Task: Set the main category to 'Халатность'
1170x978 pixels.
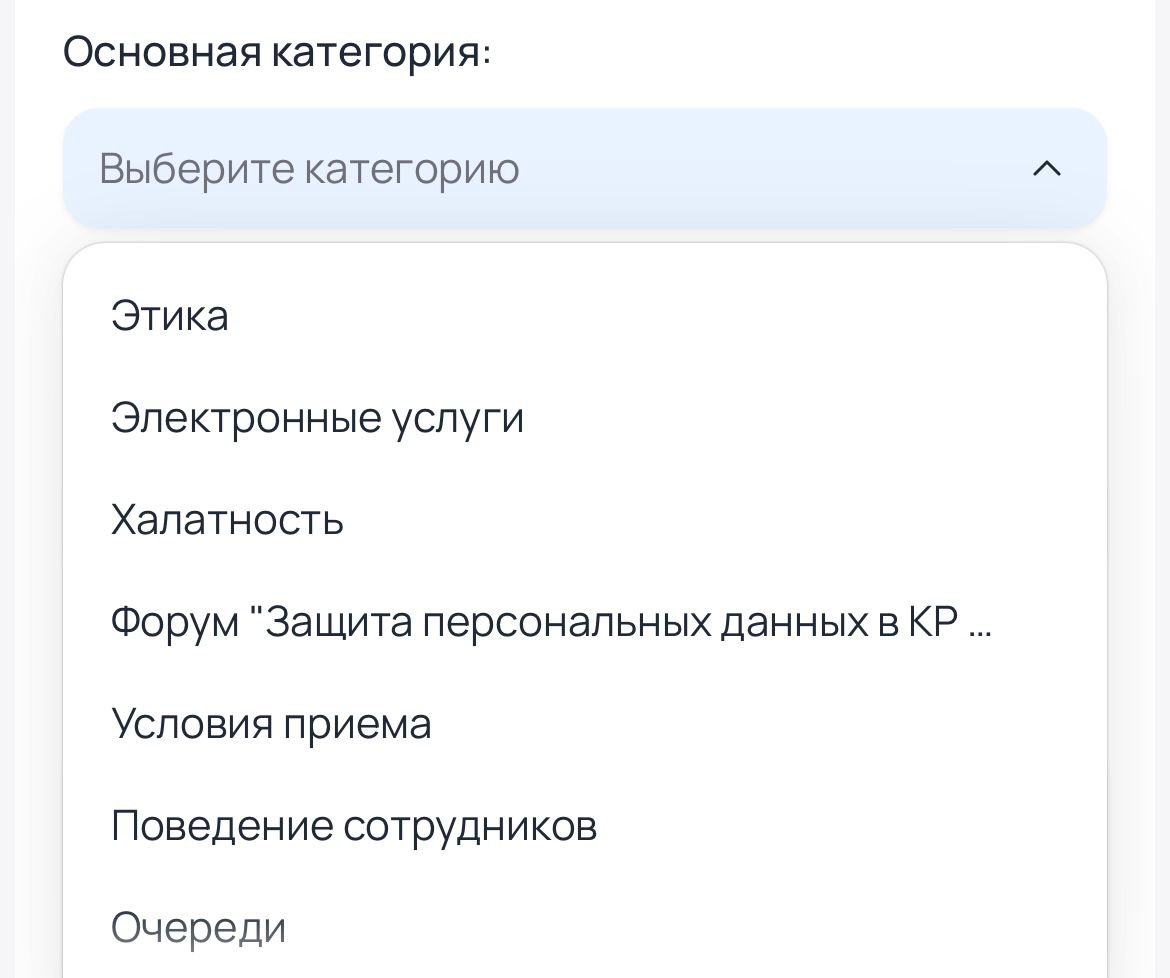Action: (227, 520)
